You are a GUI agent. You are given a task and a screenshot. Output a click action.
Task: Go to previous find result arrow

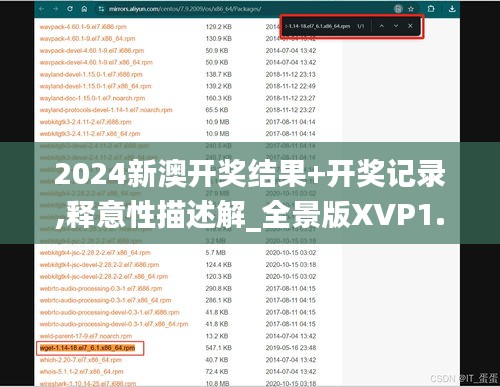(x=382, y=26)
